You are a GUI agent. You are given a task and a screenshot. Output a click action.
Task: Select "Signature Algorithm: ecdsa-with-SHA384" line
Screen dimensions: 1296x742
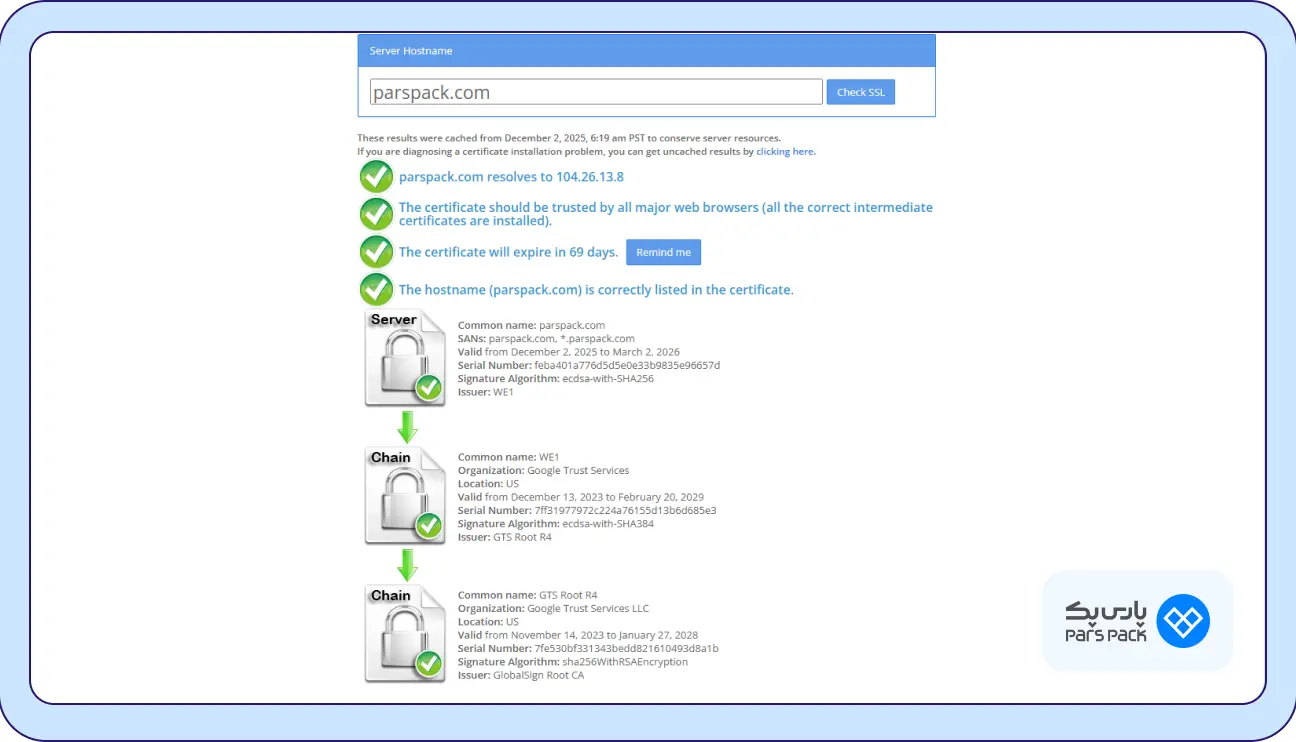pos(556,524)
